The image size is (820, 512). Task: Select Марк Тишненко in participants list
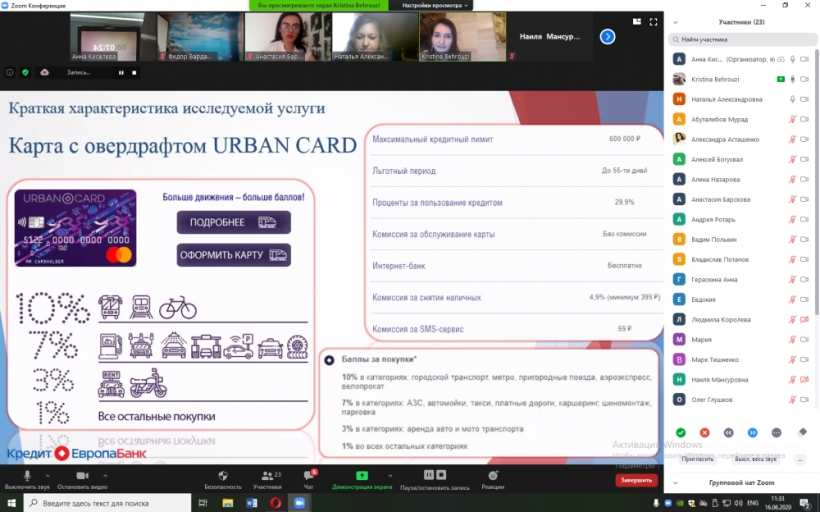click(741, 360)
